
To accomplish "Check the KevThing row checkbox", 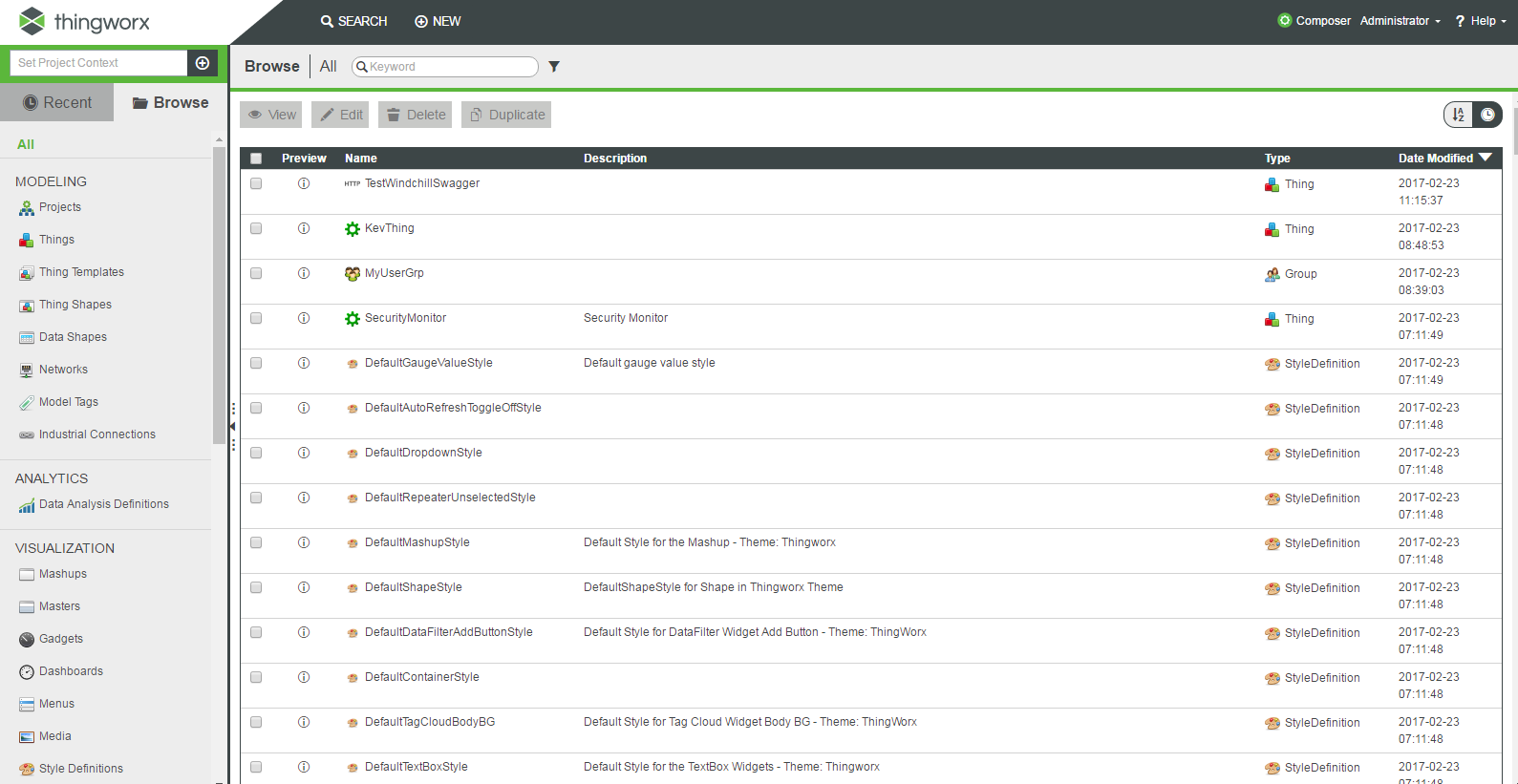I will pos(256,228).
